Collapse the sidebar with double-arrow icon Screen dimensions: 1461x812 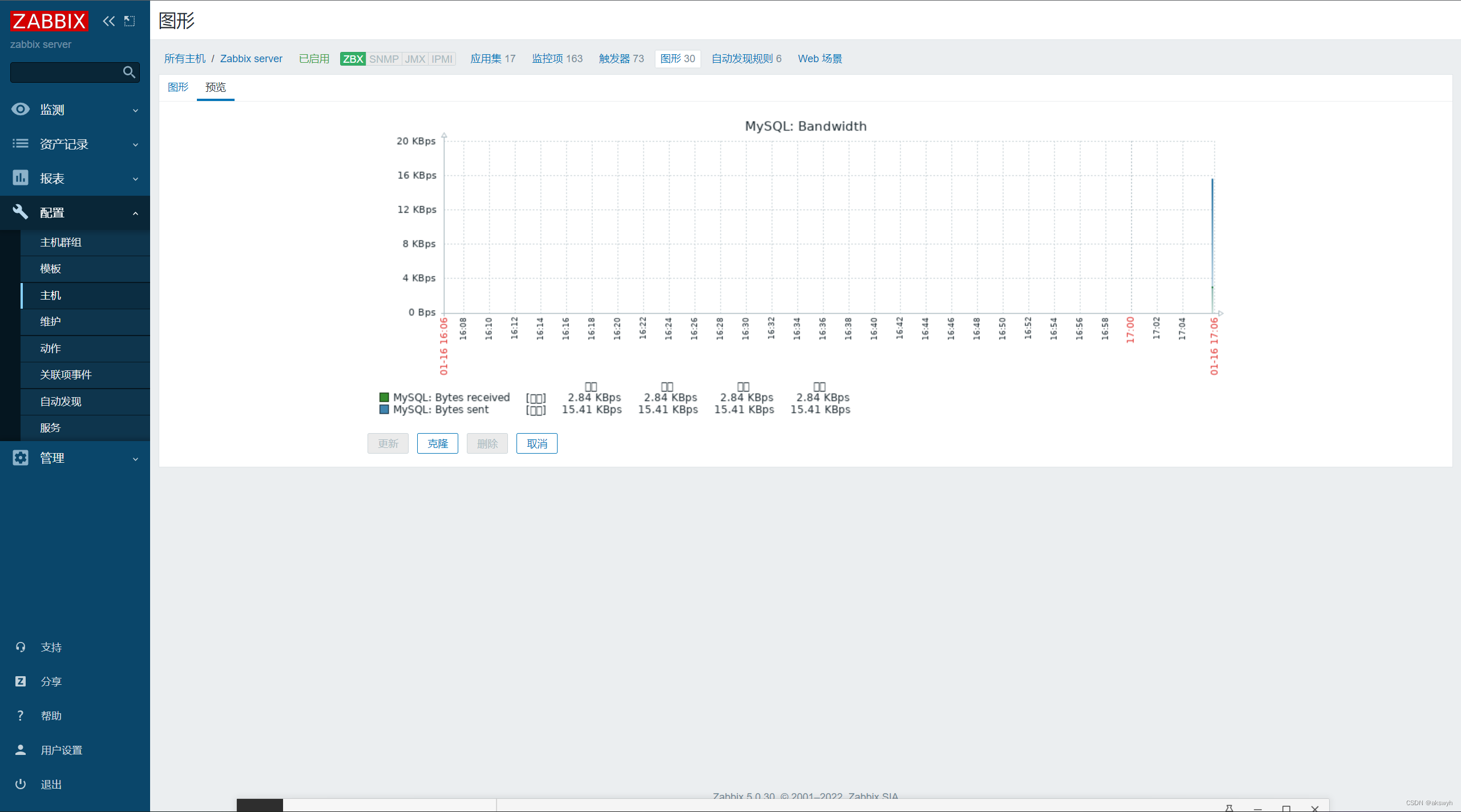pyautogui.click(x=108, y=21)
